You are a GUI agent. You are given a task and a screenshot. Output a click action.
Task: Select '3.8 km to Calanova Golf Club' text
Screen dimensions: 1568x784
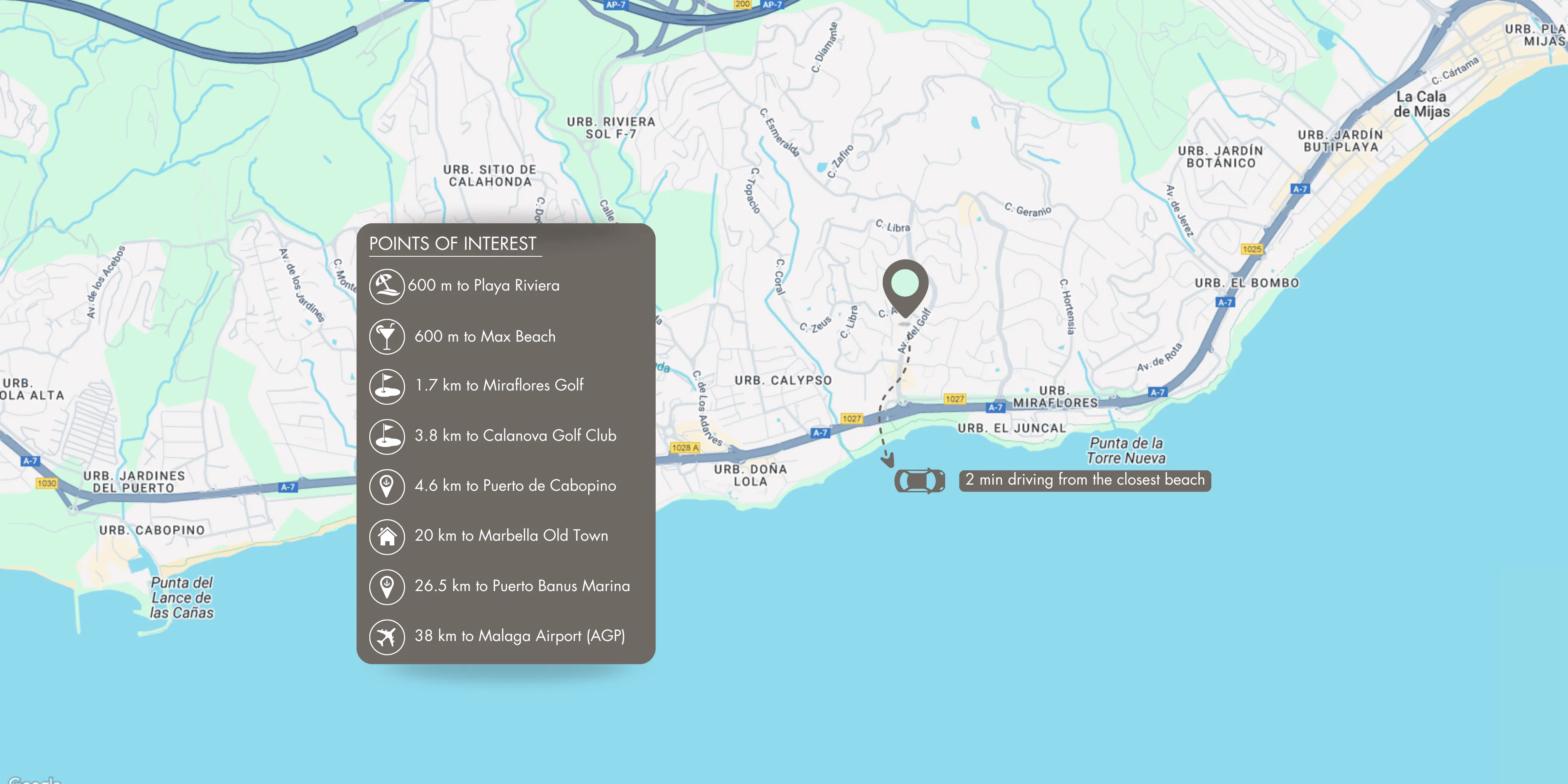tap(516, 436)
